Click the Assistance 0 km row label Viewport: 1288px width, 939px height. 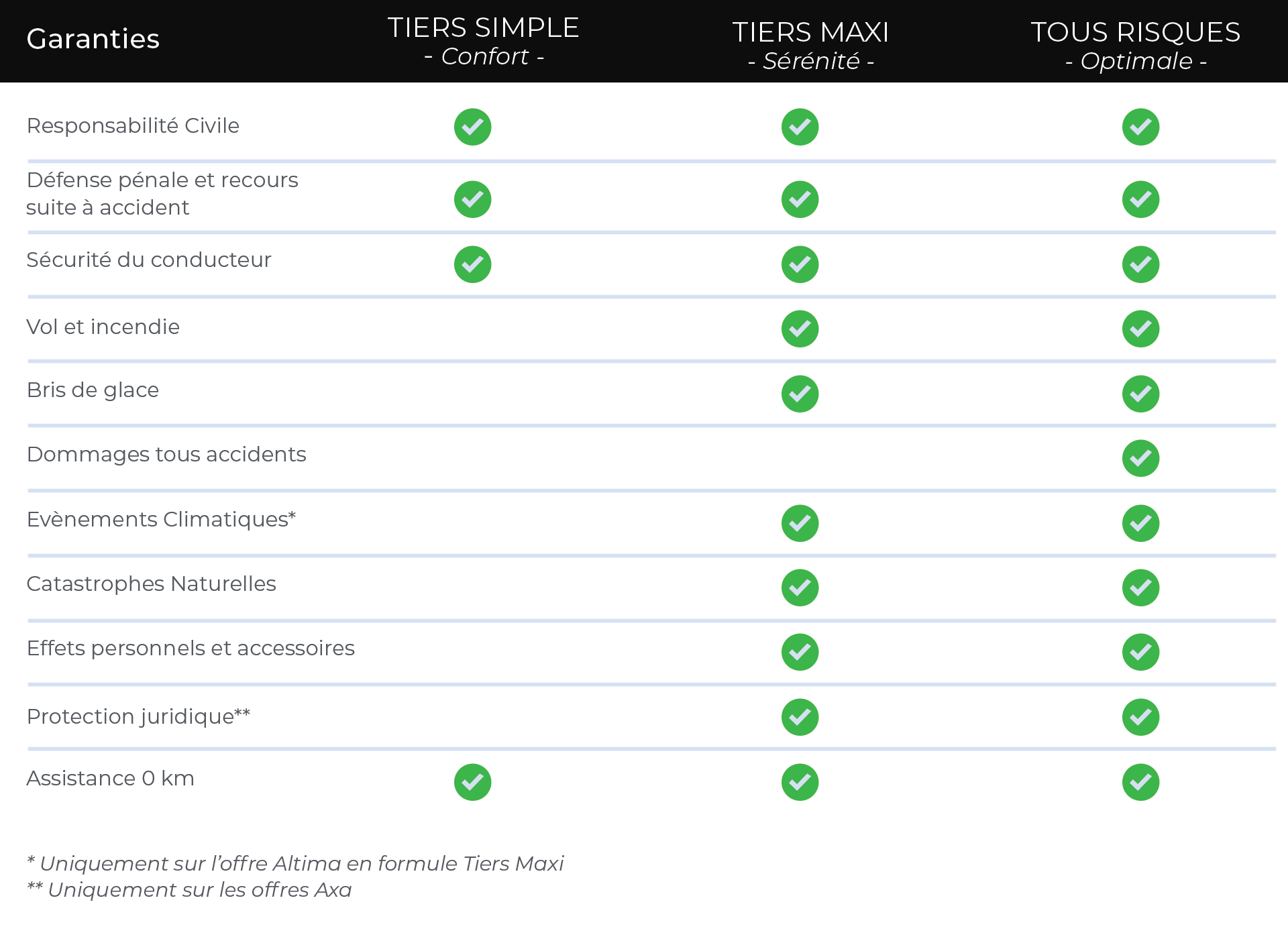point(111,778)
